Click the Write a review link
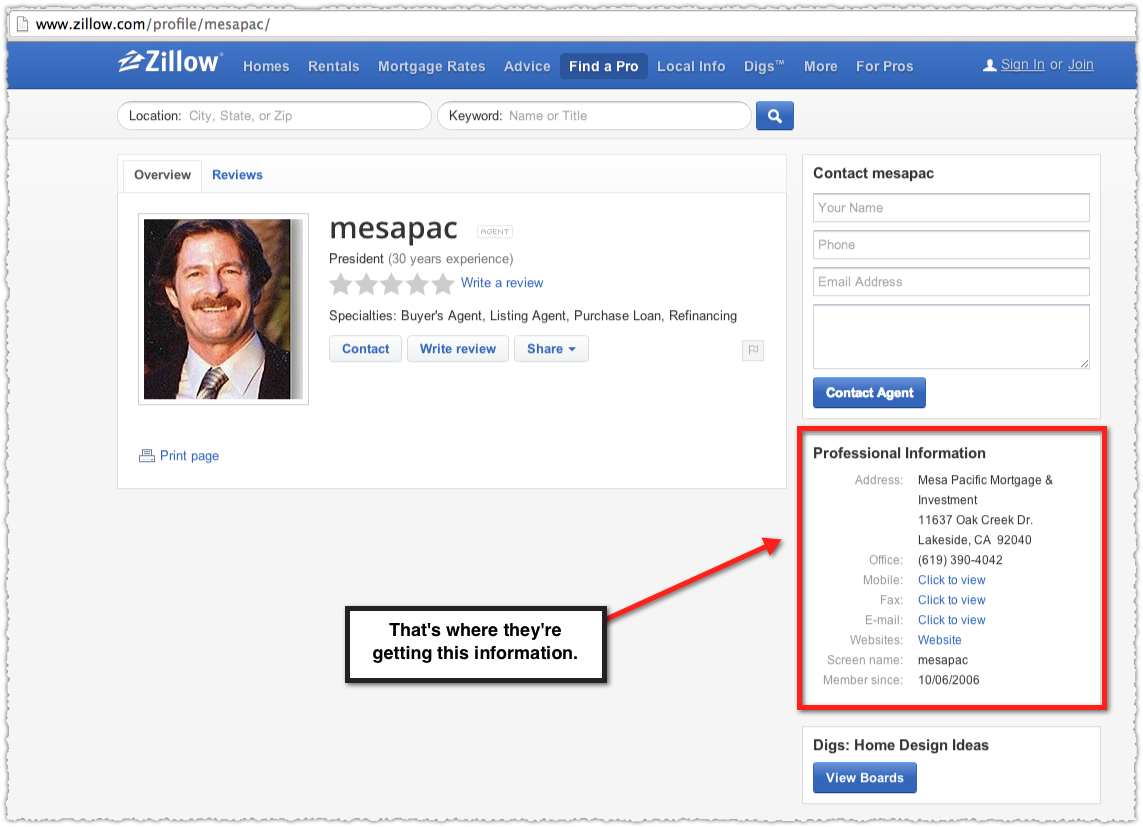 coord(502,283)
